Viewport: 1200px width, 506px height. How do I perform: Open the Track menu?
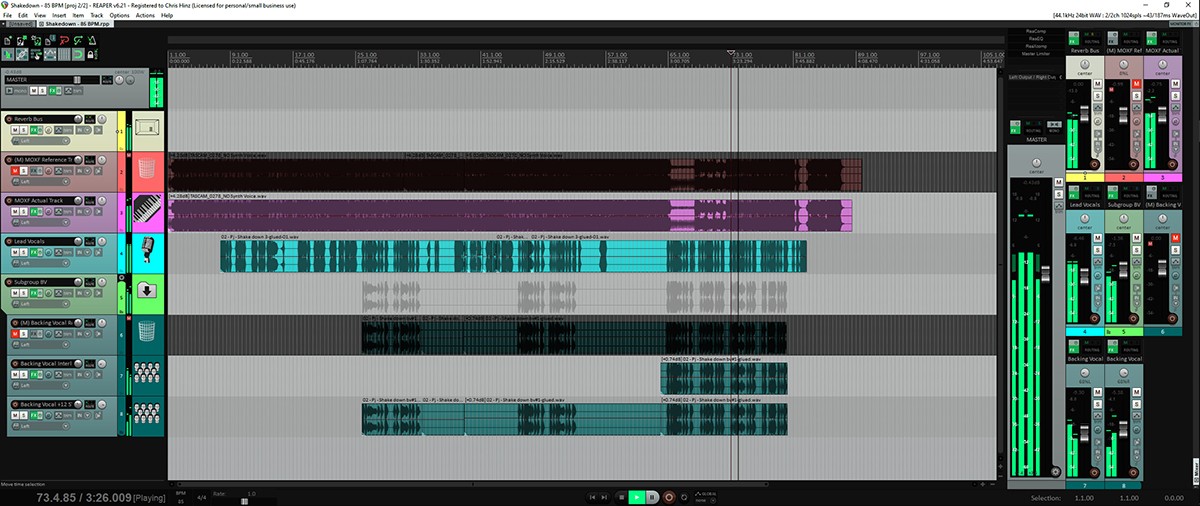(x=96, y=16)
